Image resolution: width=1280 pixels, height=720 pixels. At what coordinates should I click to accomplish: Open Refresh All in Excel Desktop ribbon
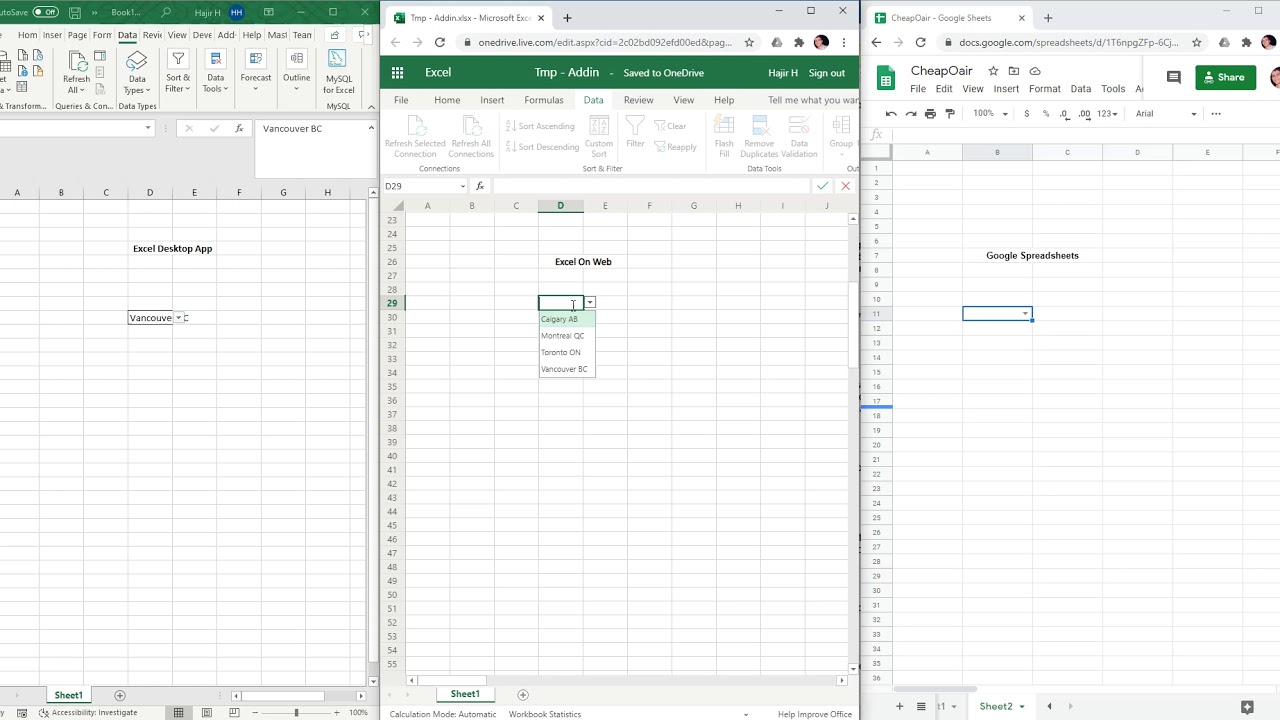(x=76, y=72)
